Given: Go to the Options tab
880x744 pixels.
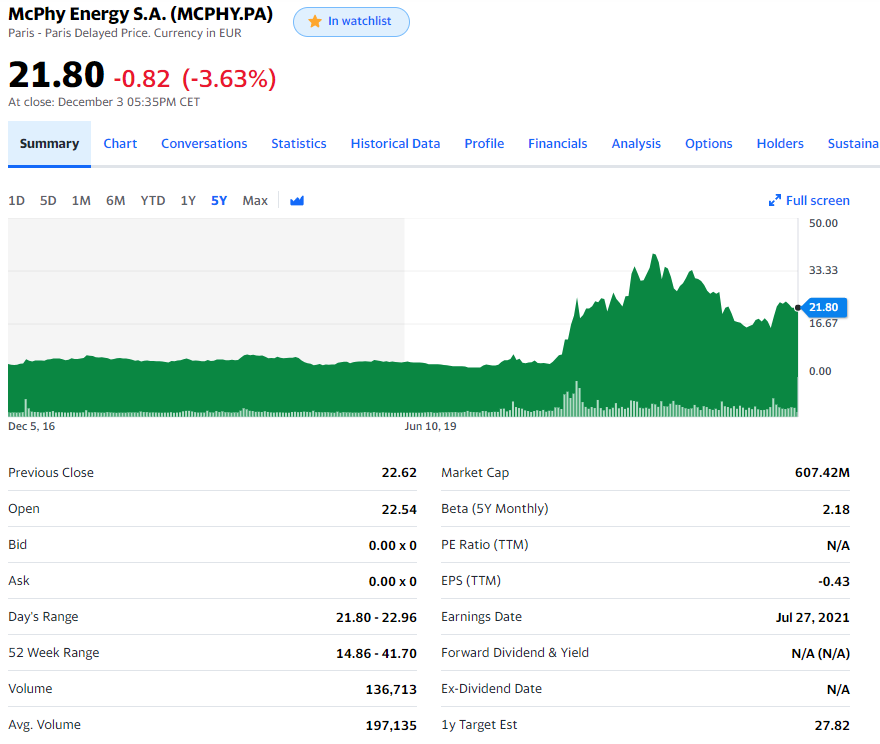Looking at the screenshot, I should pyautogui.click(x=708, y=144).
